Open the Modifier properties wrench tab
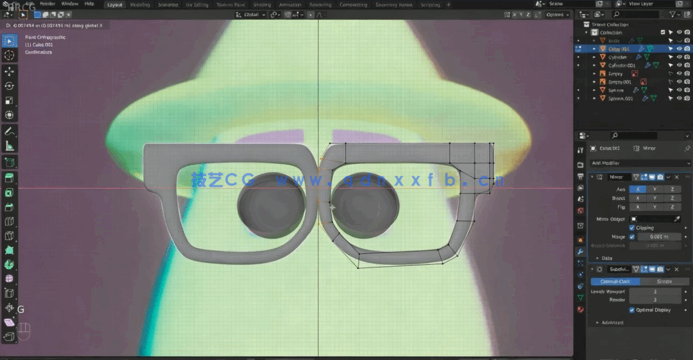This screenshot has width=693, height=360. [x=580, y=252]
